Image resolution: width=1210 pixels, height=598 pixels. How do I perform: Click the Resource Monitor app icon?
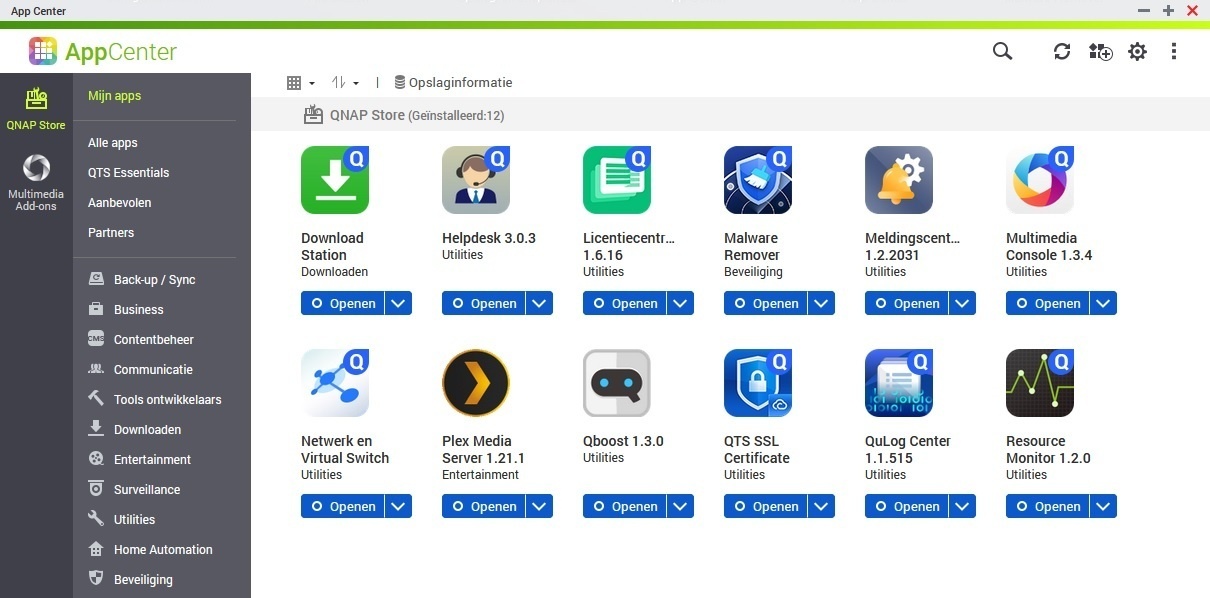click(x=1040, y=383)
